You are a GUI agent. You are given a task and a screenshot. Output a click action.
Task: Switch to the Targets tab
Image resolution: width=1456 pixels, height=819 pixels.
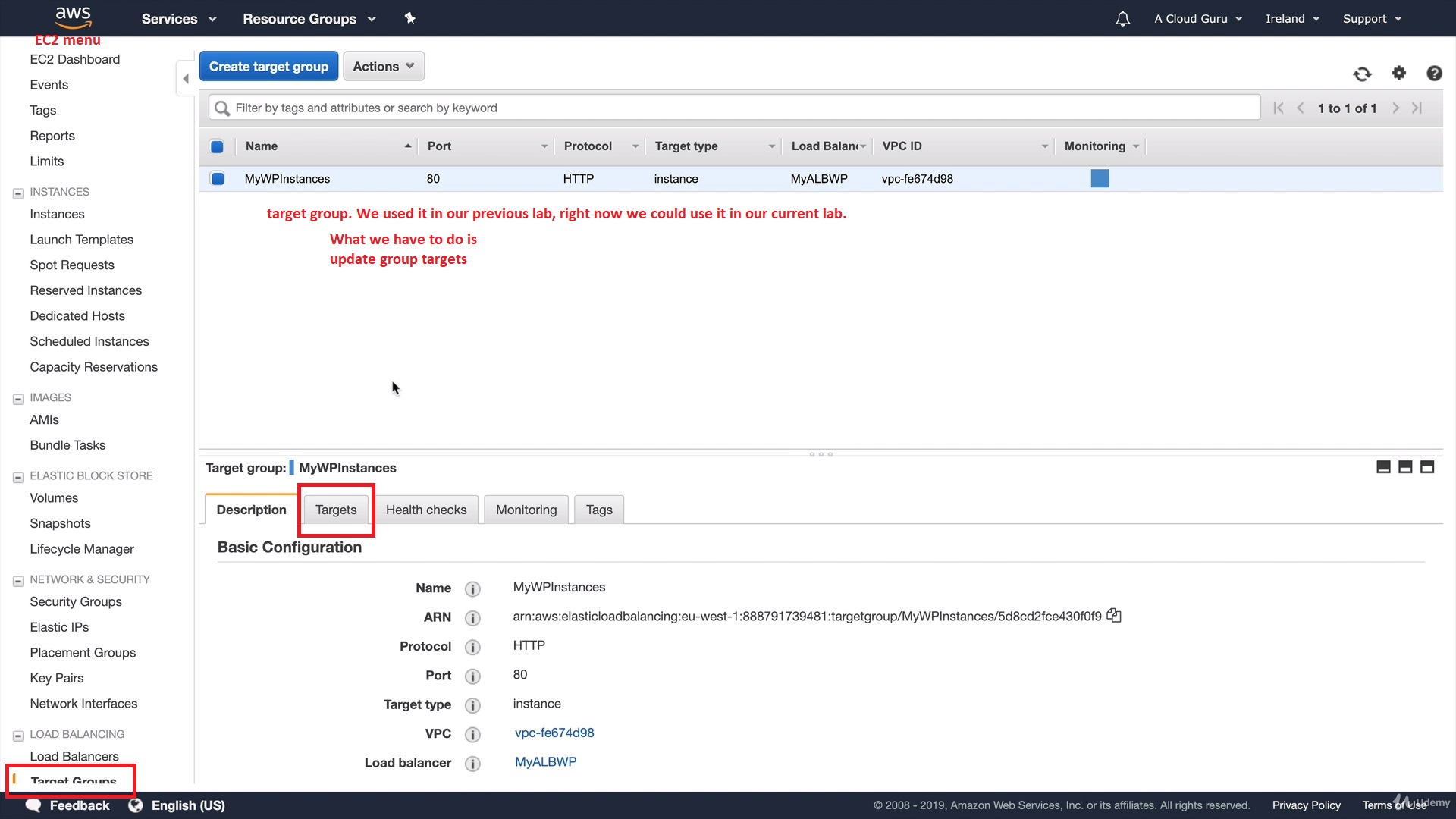point(336,510)
